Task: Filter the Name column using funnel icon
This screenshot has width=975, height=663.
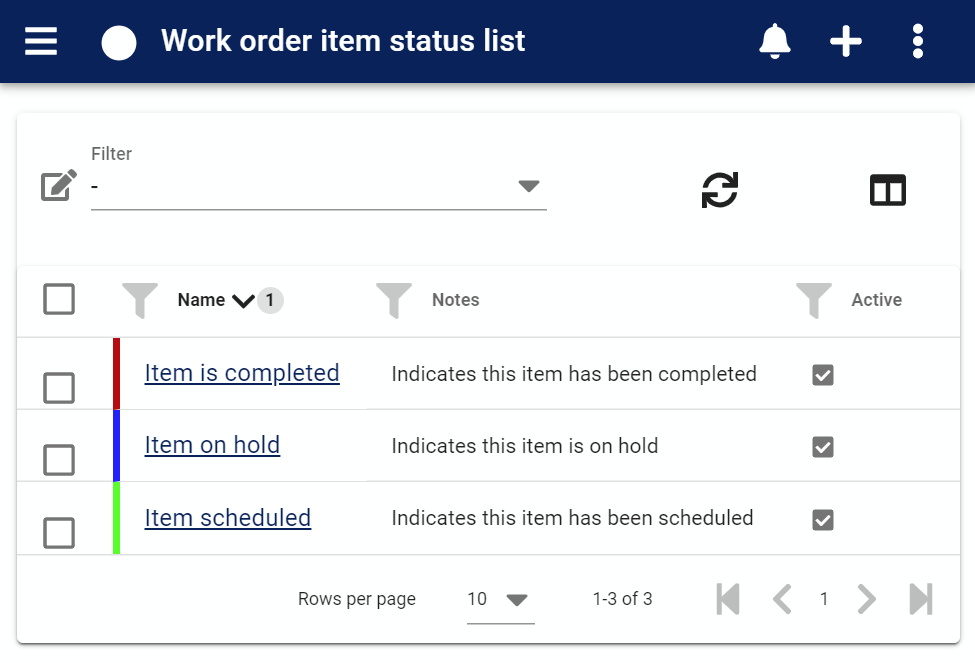Action: coord(140,300)
